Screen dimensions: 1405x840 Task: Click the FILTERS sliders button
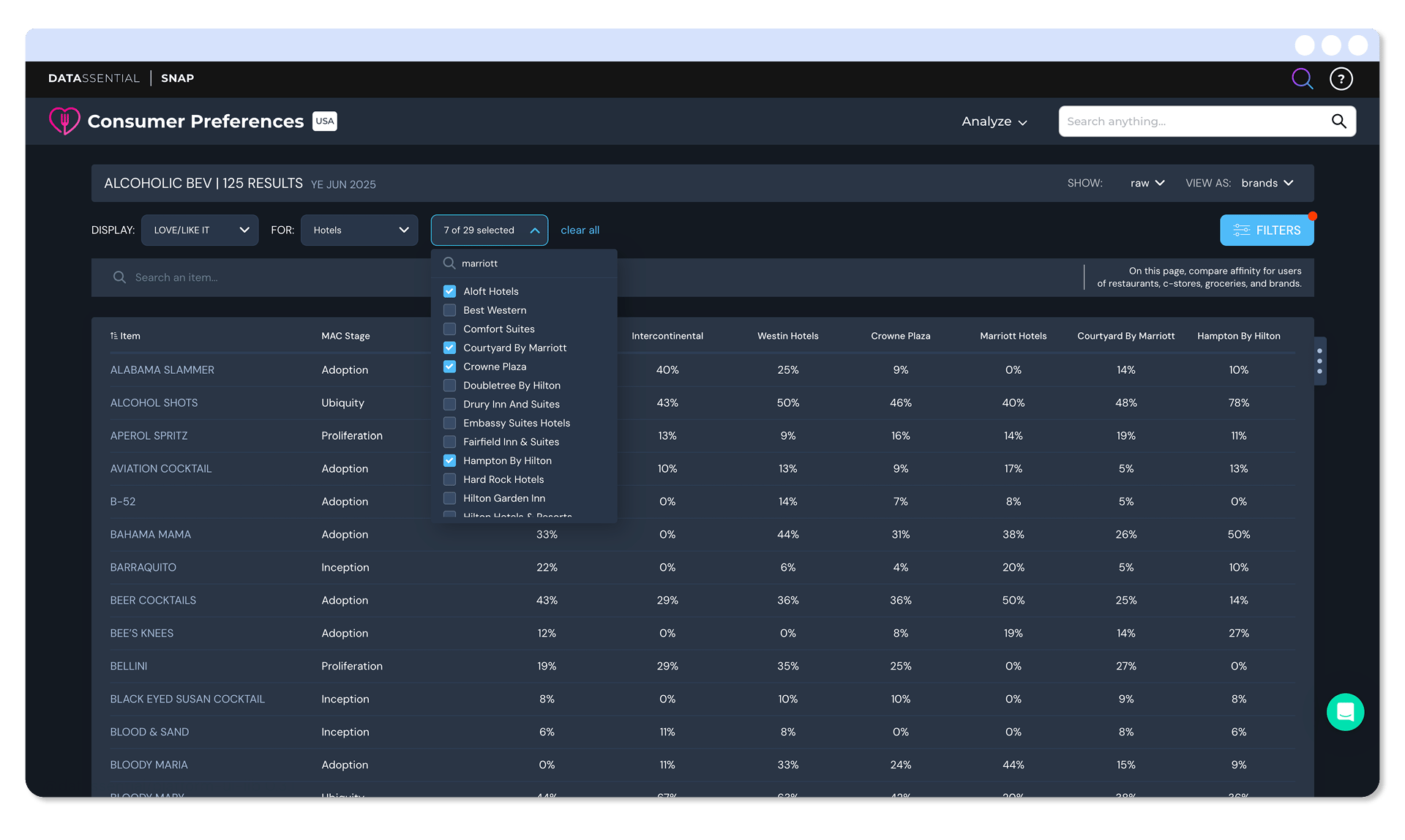(1267, 230)
